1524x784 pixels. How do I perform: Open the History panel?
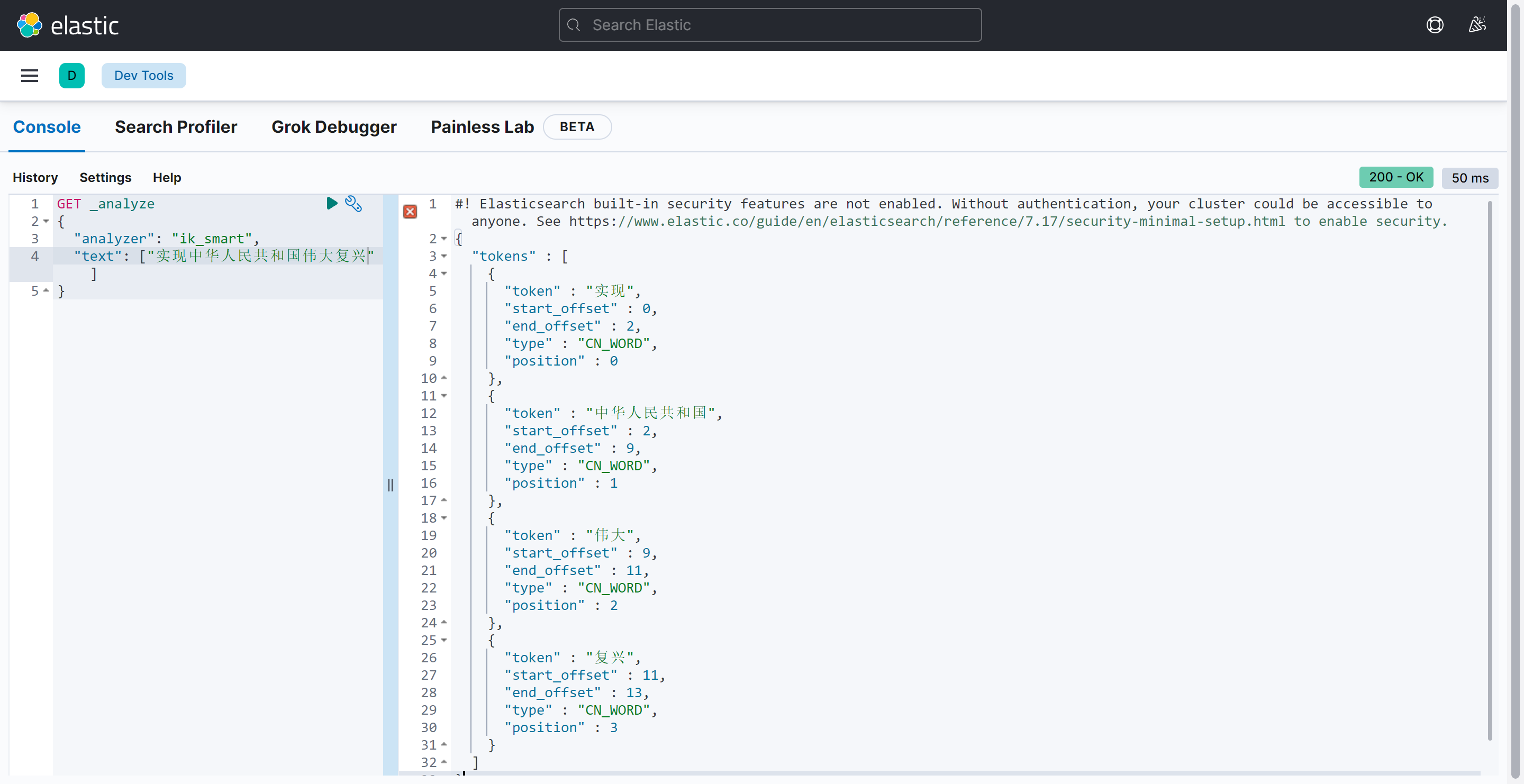click(35, 177)
